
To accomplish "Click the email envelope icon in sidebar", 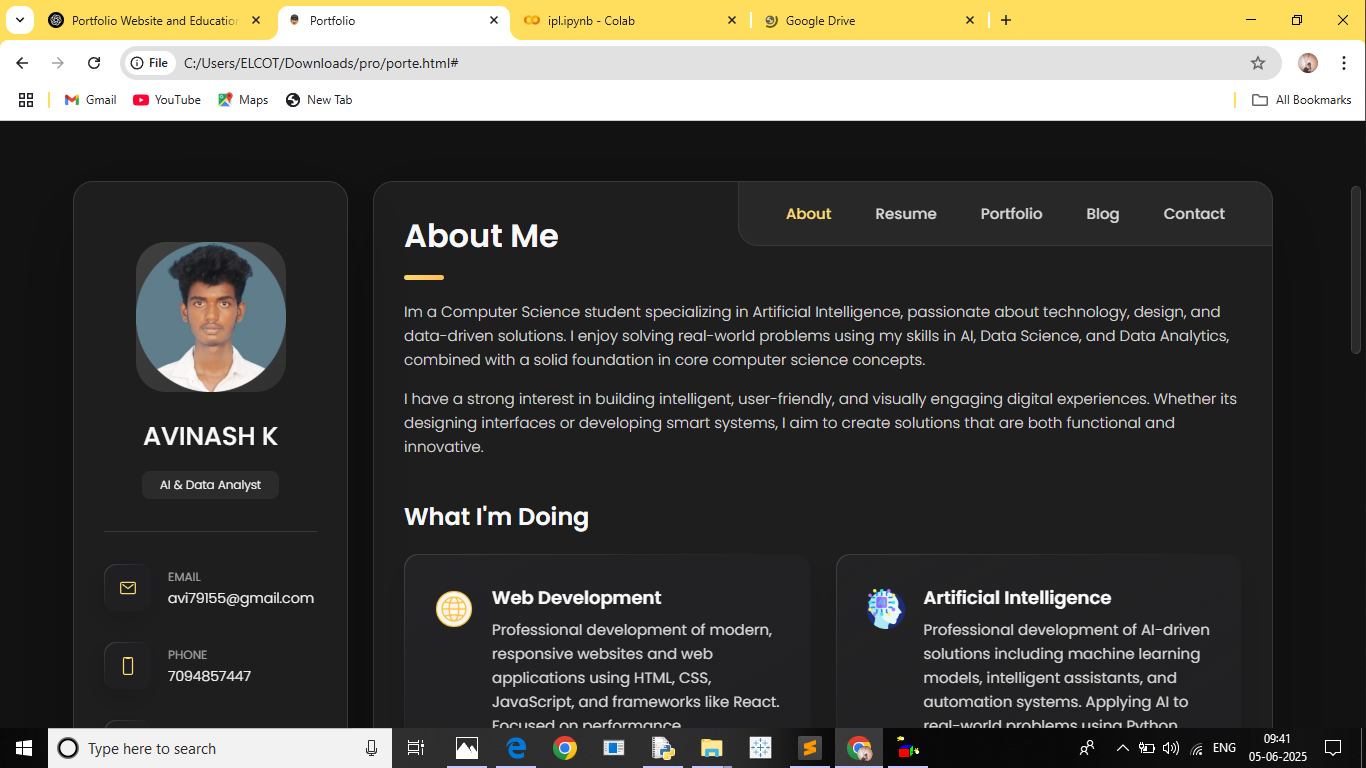I will point(128,588).
